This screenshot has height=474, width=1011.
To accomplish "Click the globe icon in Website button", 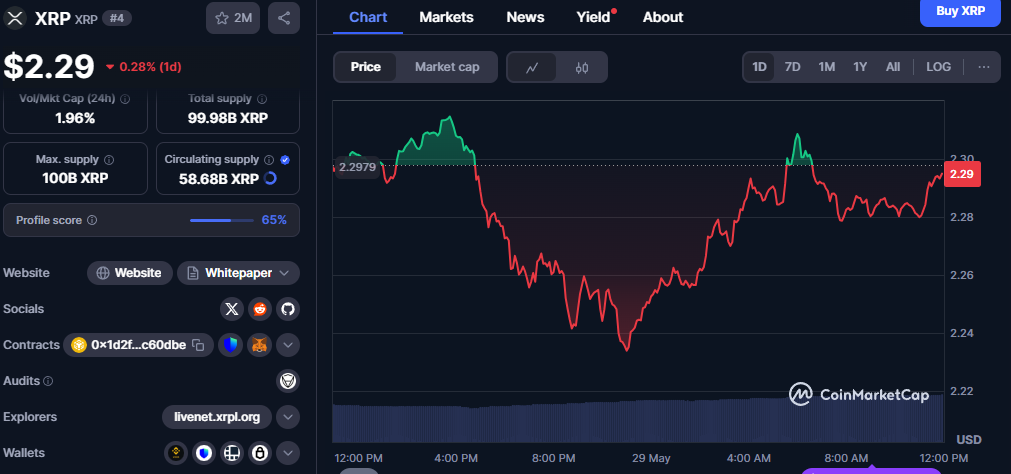I will 103,273.
